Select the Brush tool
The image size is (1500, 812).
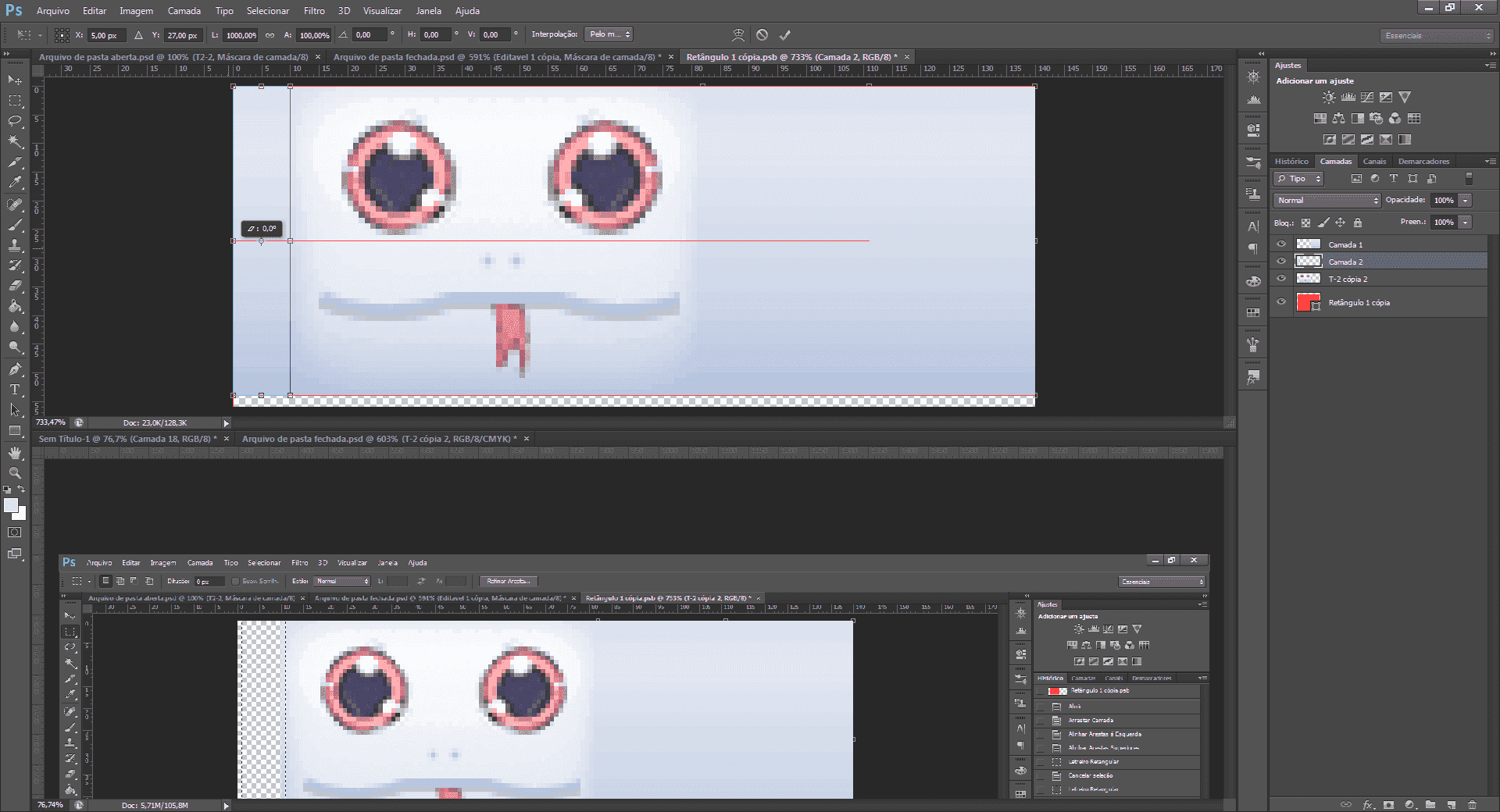15,225
